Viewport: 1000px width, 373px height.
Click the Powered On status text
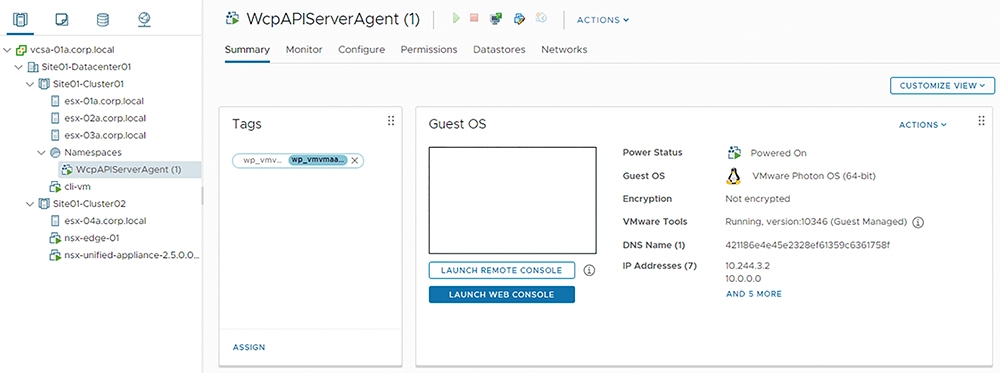pyautogui.click(x=778, y=153)
